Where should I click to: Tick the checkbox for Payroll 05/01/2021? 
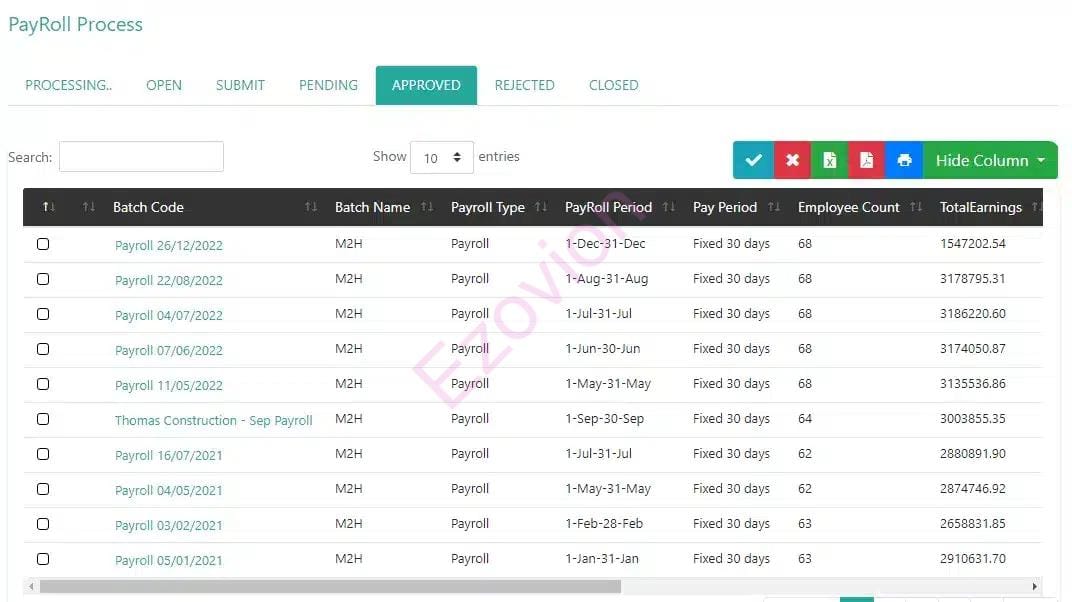[43, 559]
